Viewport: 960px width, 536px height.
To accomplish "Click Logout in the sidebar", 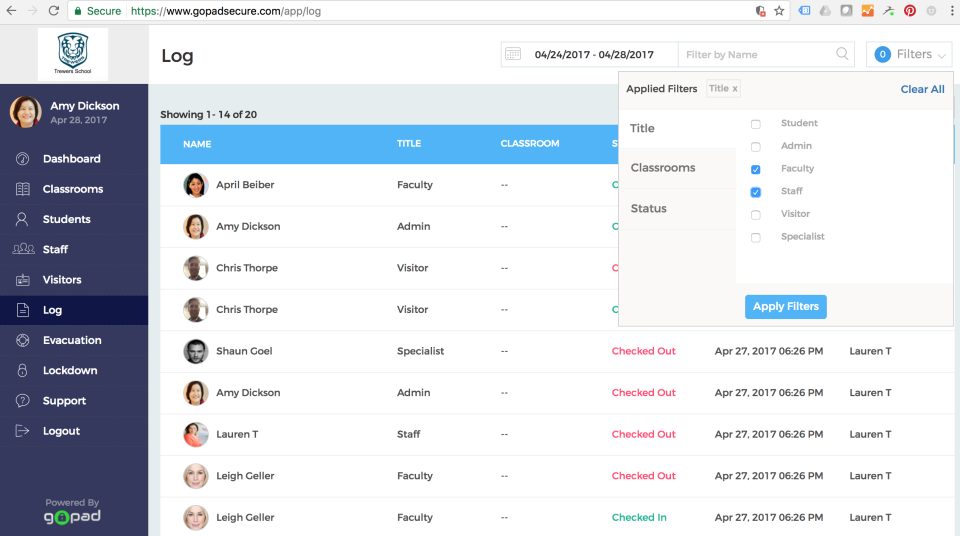I will point(74,431).
